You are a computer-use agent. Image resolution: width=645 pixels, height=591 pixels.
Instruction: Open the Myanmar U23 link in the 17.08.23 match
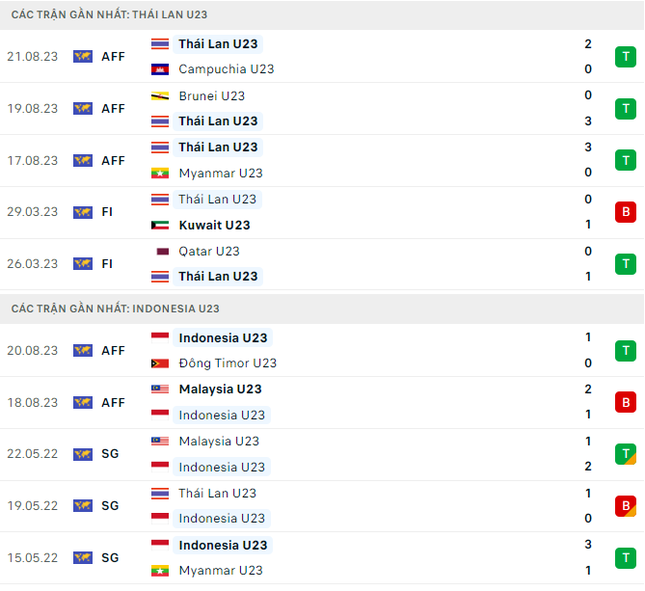[x=220, y=173]
